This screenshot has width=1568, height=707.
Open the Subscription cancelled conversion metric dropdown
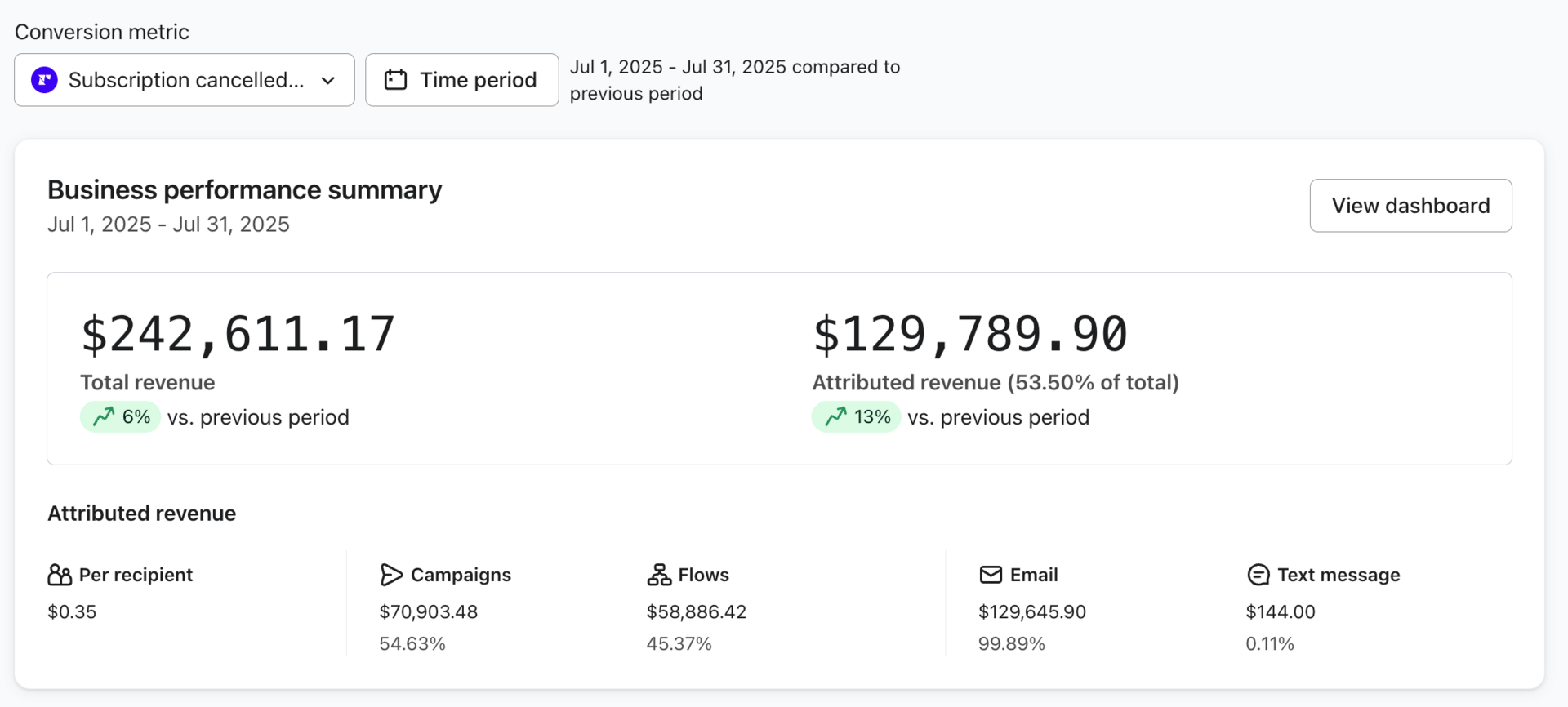(185, 80)
